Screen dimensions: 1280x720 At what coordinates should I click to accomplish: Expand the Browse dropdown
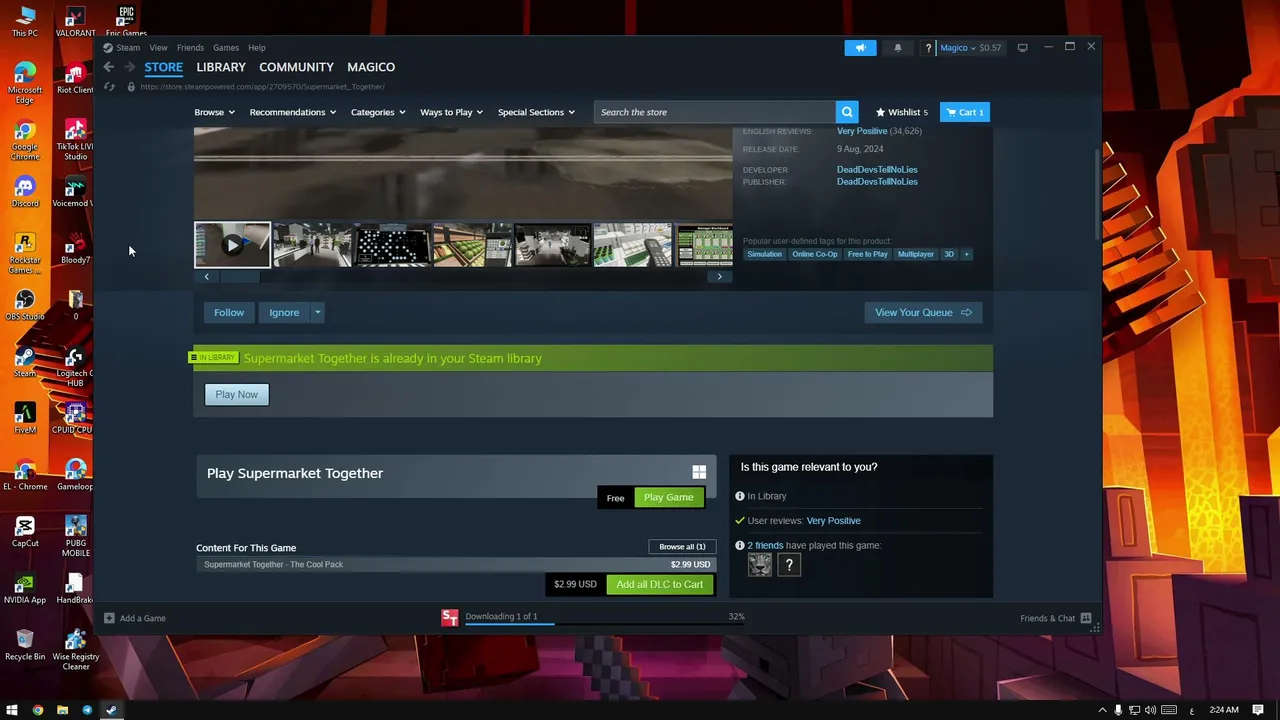[214, 112]
